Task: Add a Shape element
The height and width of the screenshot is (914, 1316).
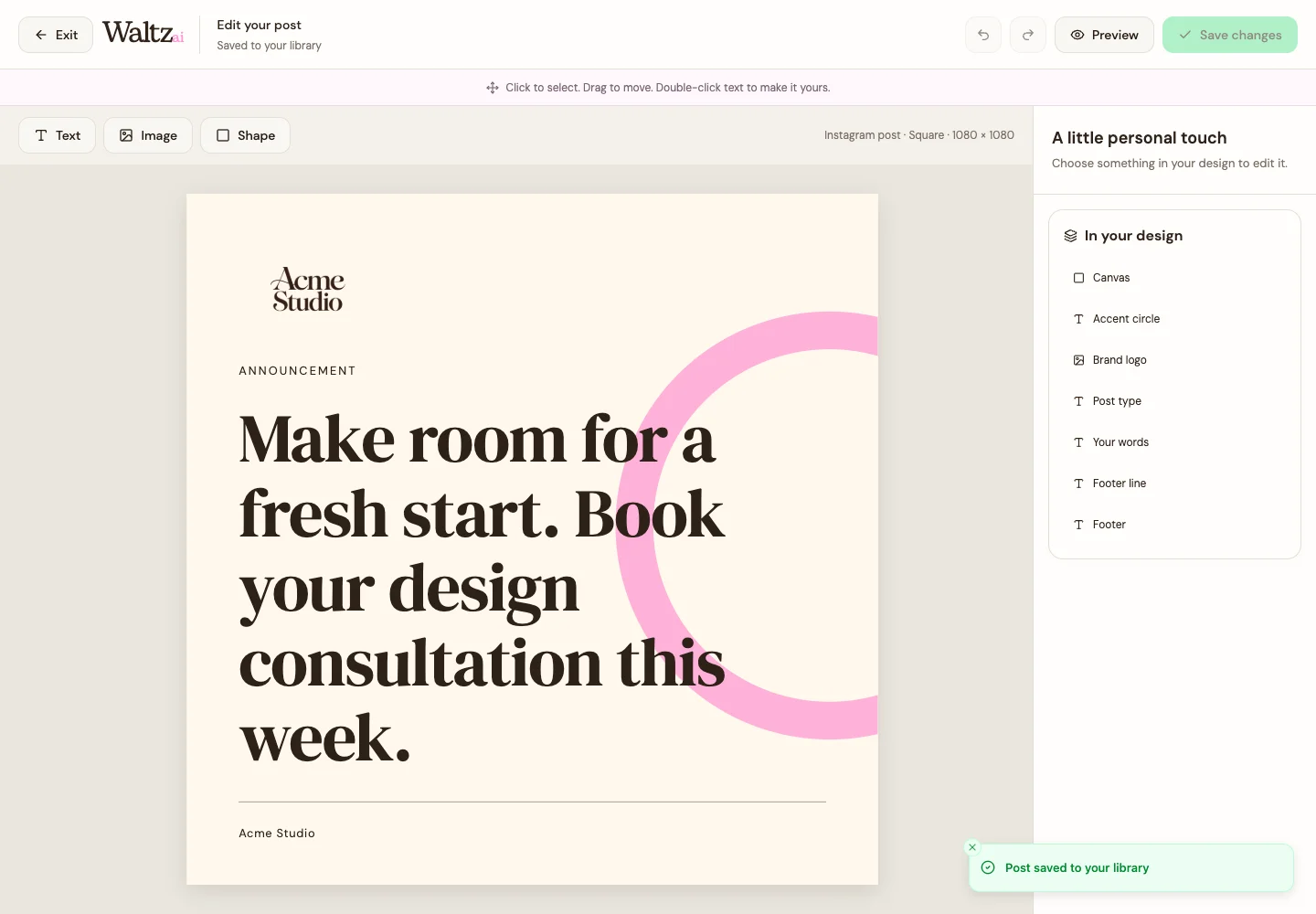Action: tap(245, 135)
